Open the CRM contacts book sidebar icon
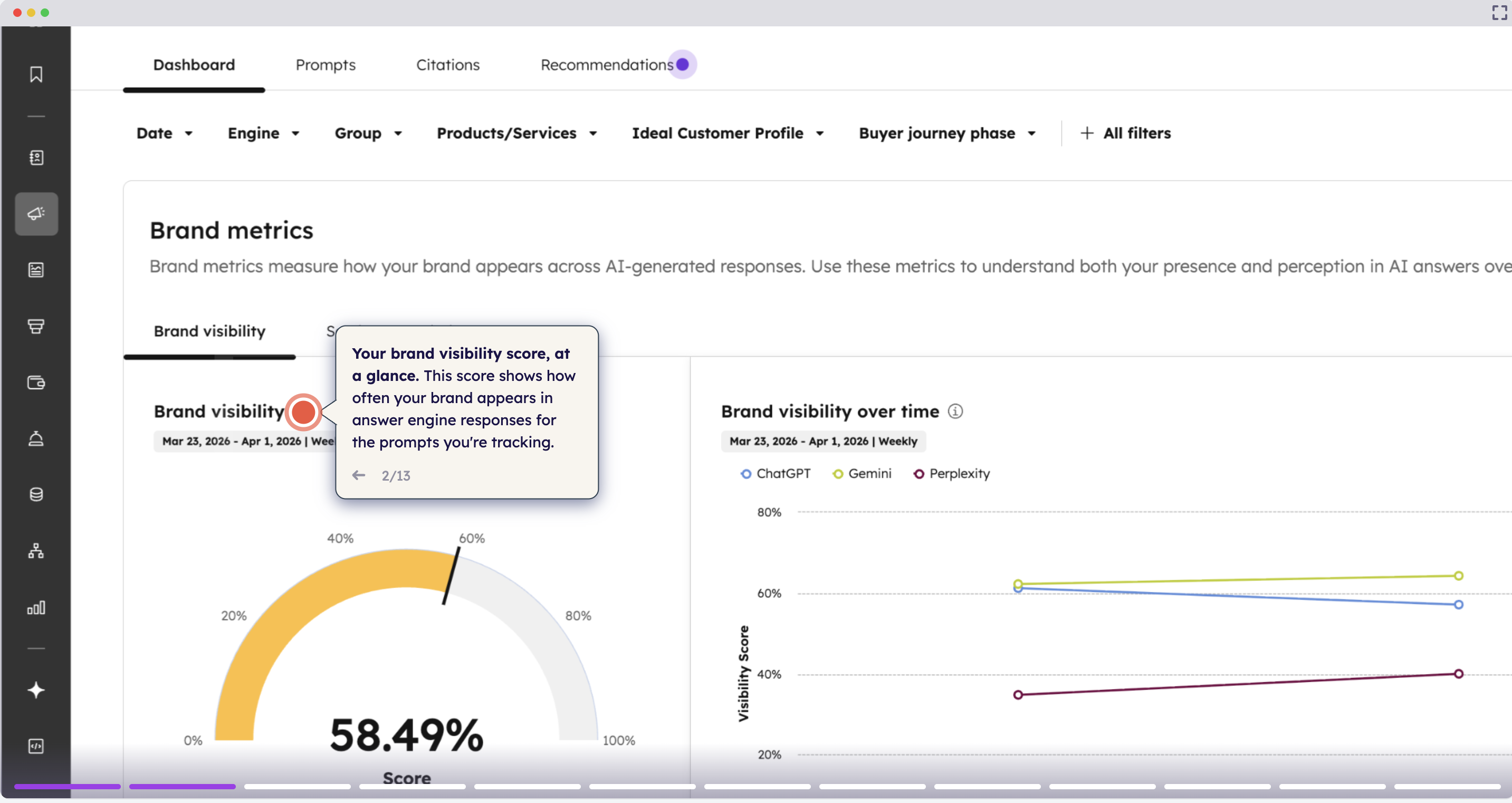1512x803 pixels. (36, 157)
